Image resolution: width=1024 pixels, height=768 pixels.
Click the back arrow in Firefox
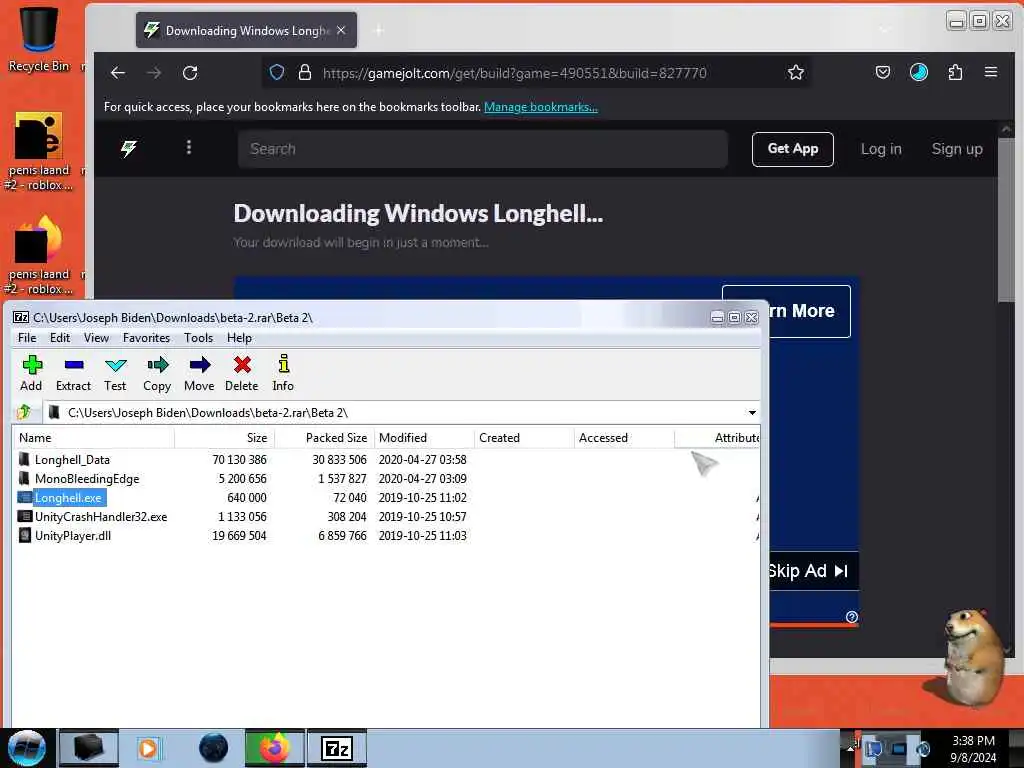(x=118, y=72)
